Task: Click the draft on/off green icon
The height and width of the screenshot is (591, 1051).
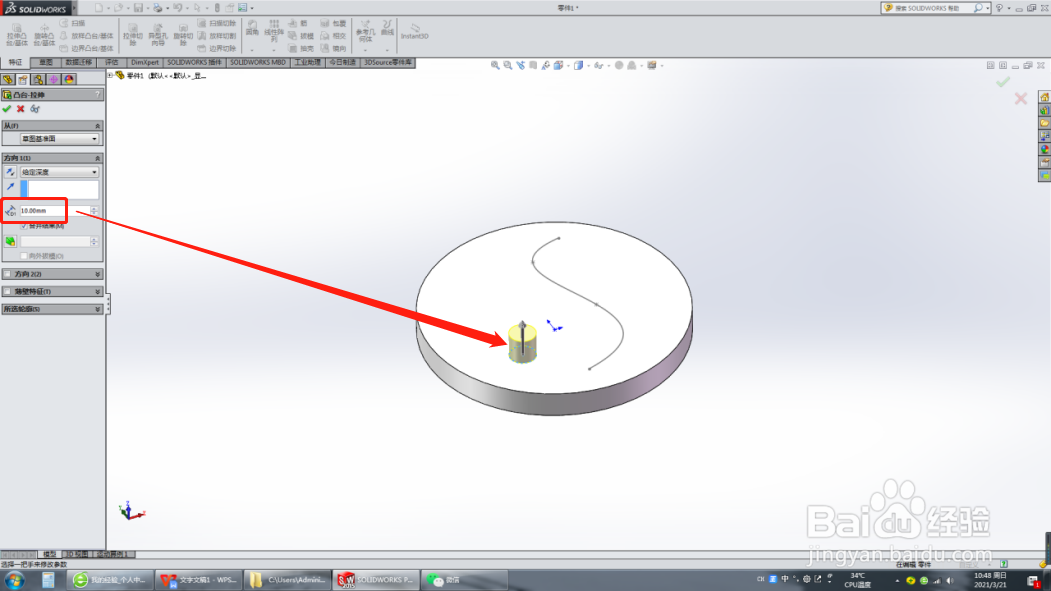Action: 10,241
